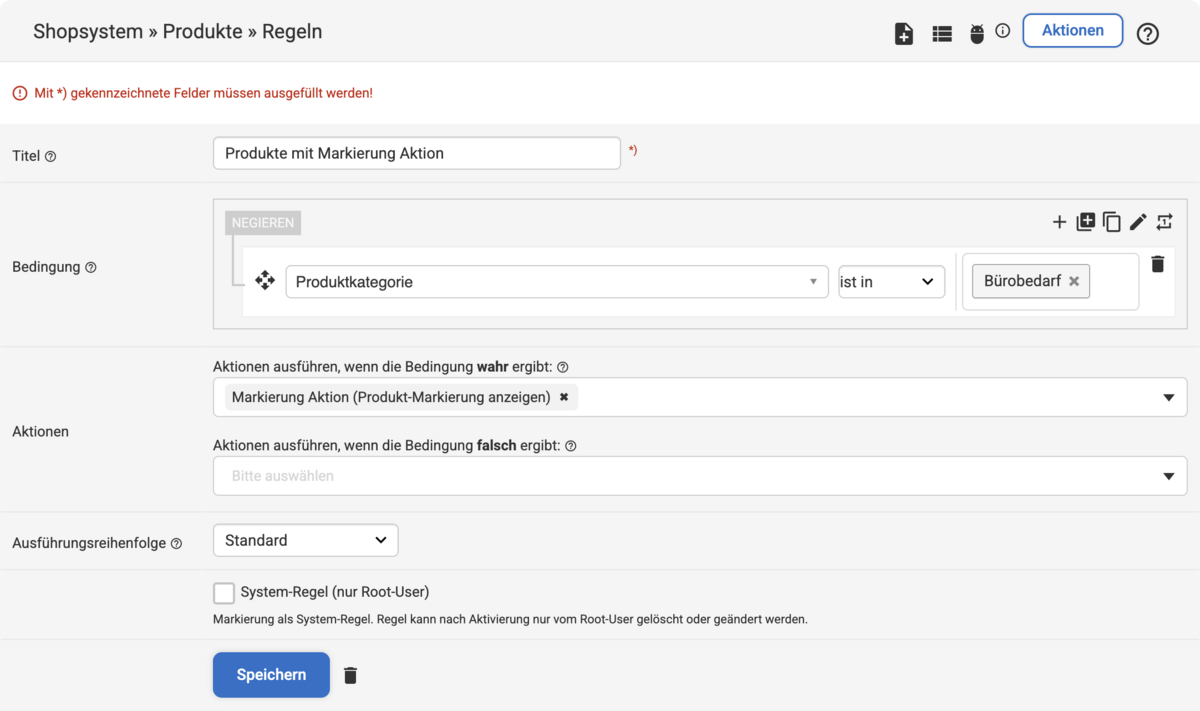Add a condition with the plus icon
Viewport: 1200px width, 711px height.
click(1059, 222)
